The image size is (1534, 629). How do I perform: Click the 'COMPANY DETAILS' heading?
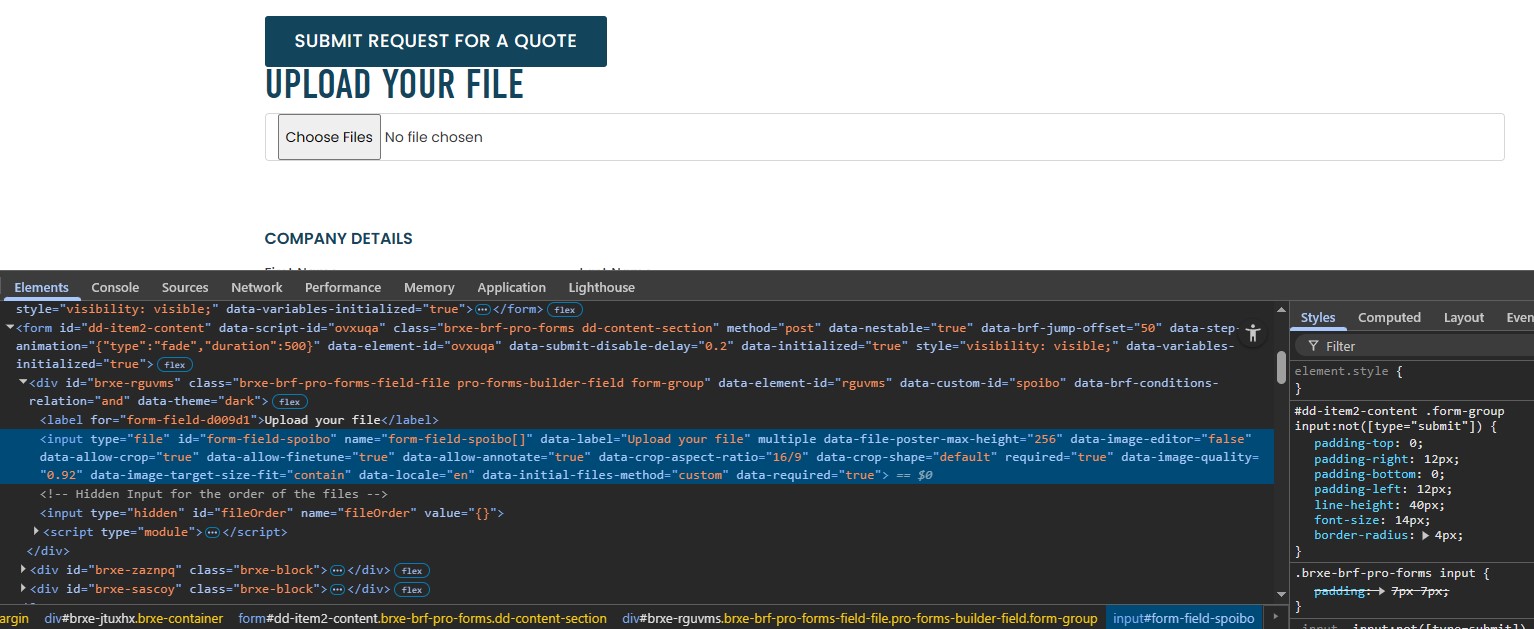pos(338,239)
